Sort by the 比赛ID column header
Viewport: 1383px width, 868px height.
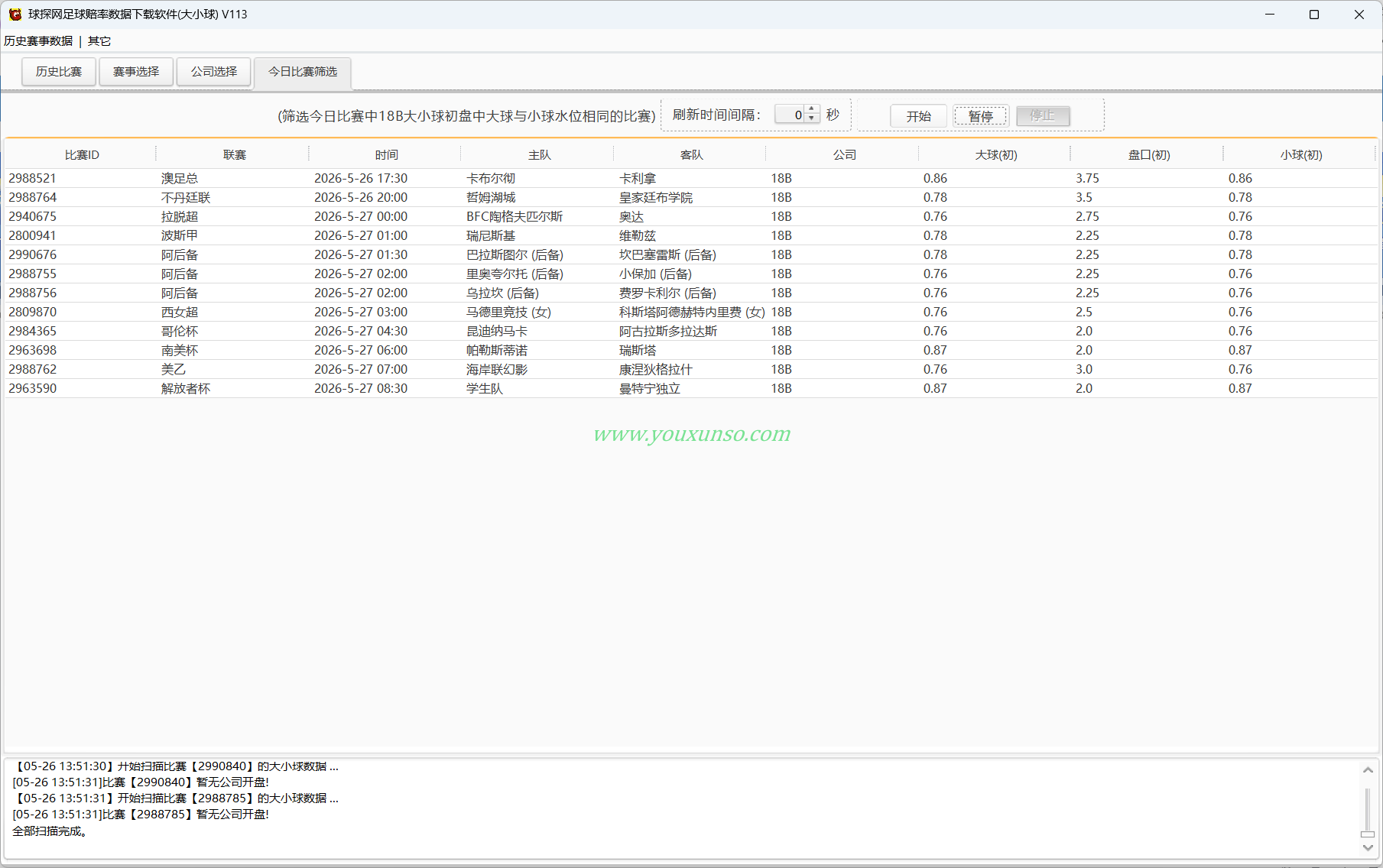coord(81,155)
